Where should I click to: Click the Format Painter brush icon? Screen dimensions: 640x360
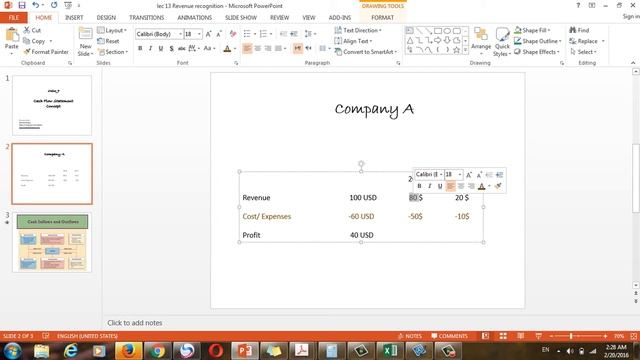(27, 52)
